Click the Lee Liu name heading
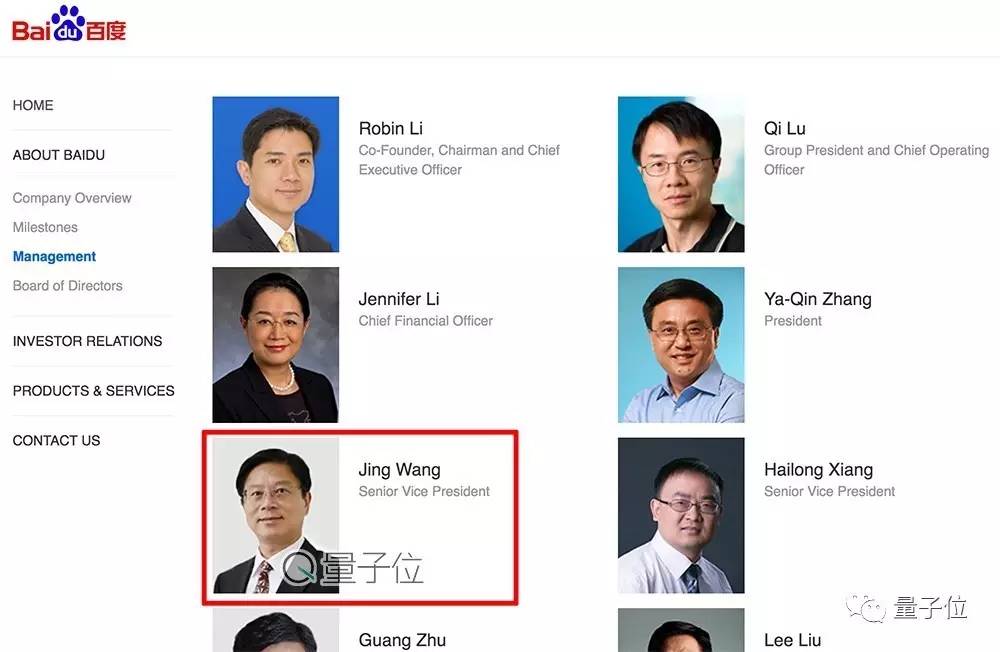Image resolution: width=1000 pixels, height=652 pixels. coord(793,640)
